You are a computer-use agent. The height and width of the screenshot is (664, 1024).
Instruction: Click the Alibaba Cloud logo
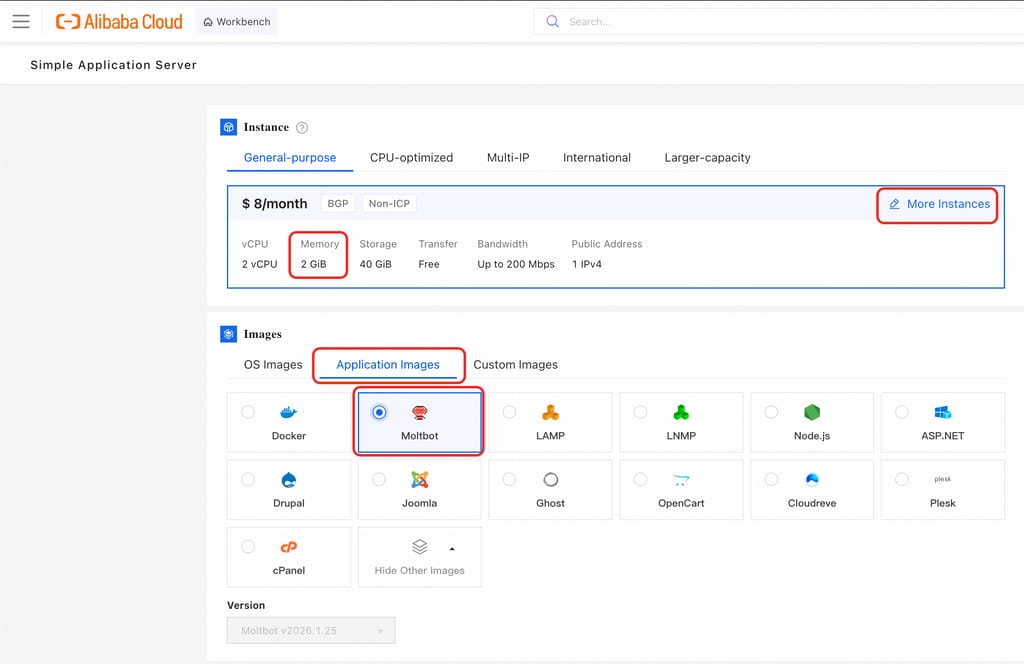click(x=119, y=21)
